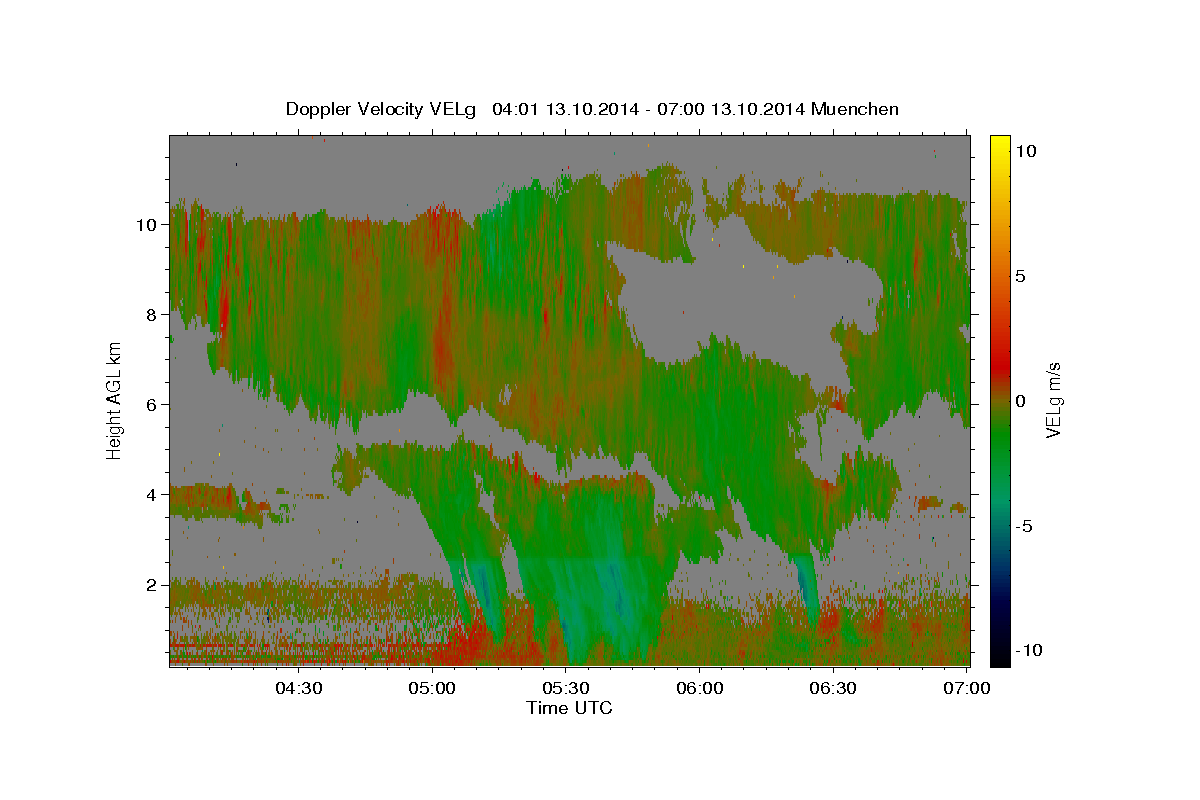1200x800 pixels.
Task: Click the height tick label 10
Action: click(x=149, y=224)
